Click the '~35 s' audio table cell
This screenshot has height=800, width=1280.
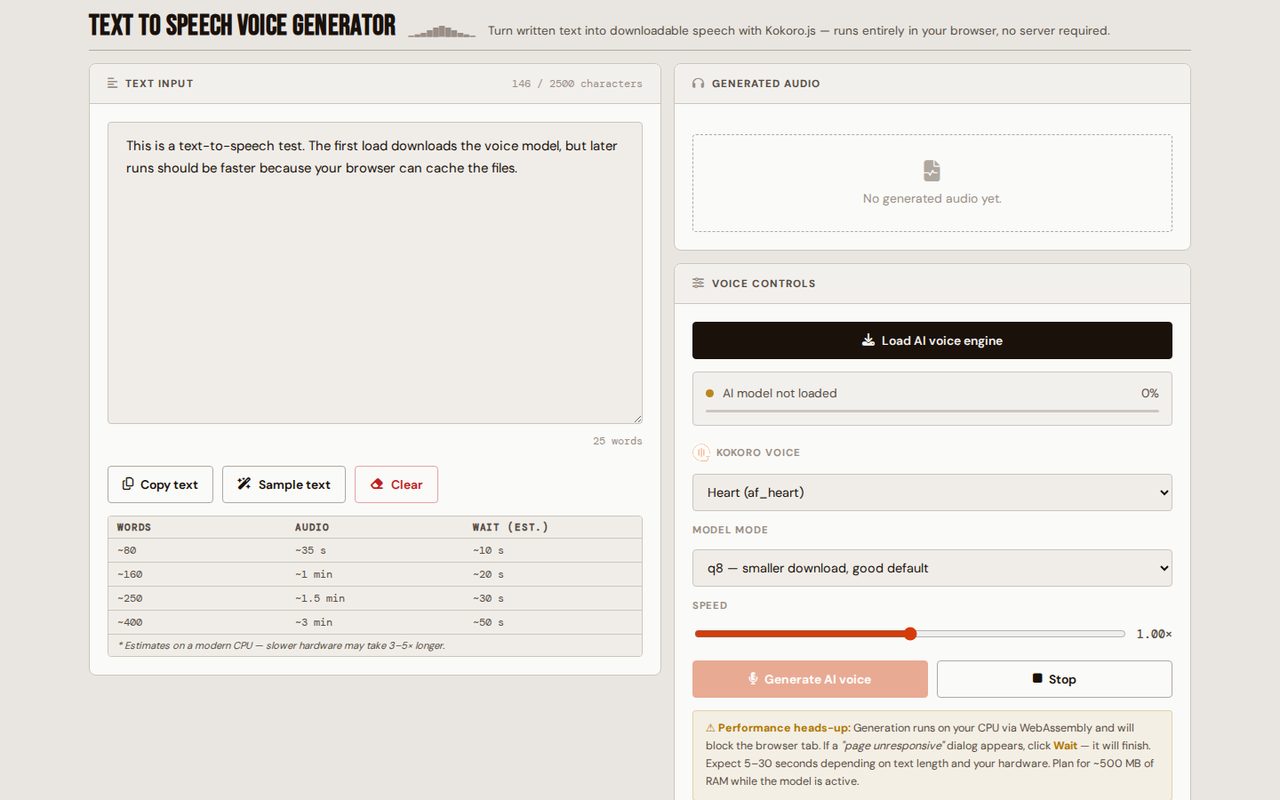tap(310, 550)
